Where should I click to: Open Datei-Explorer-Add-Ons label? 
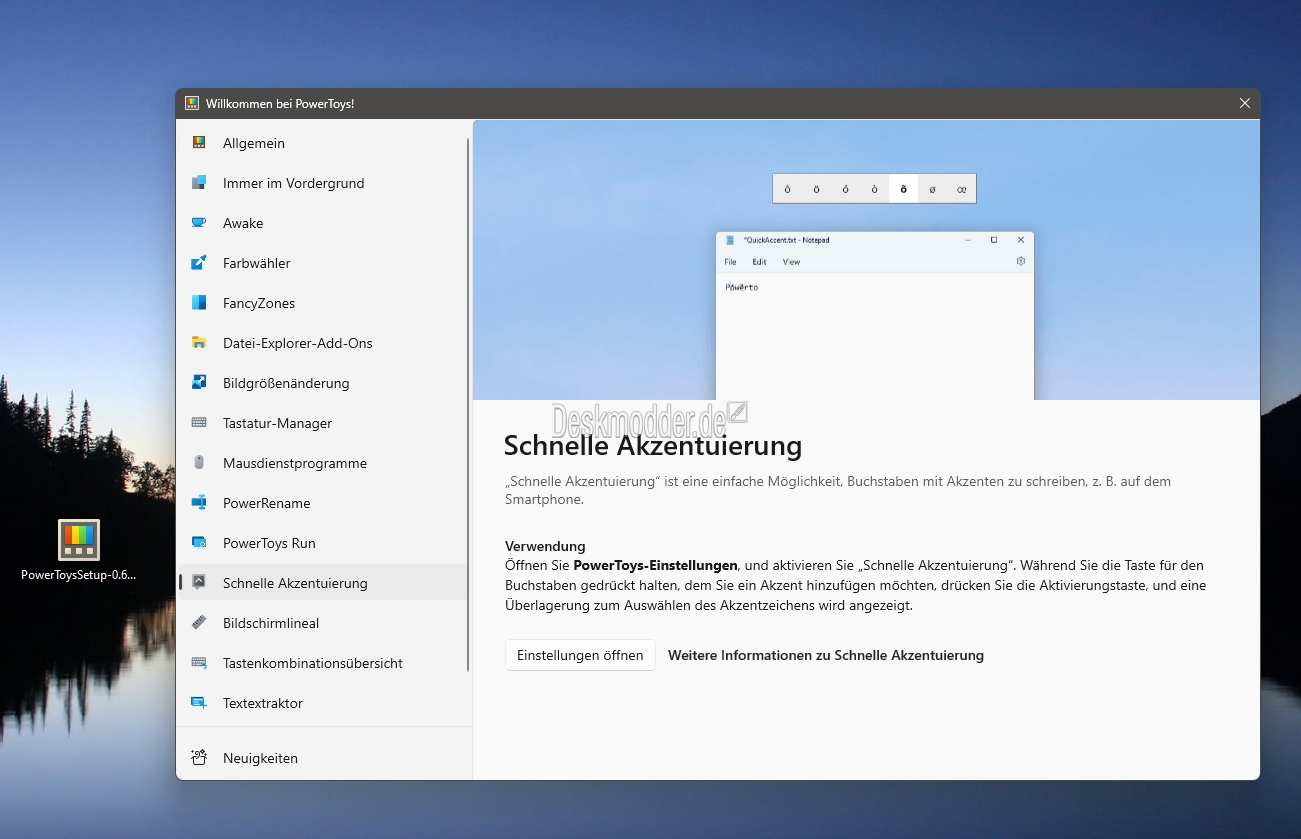point(298,343)
